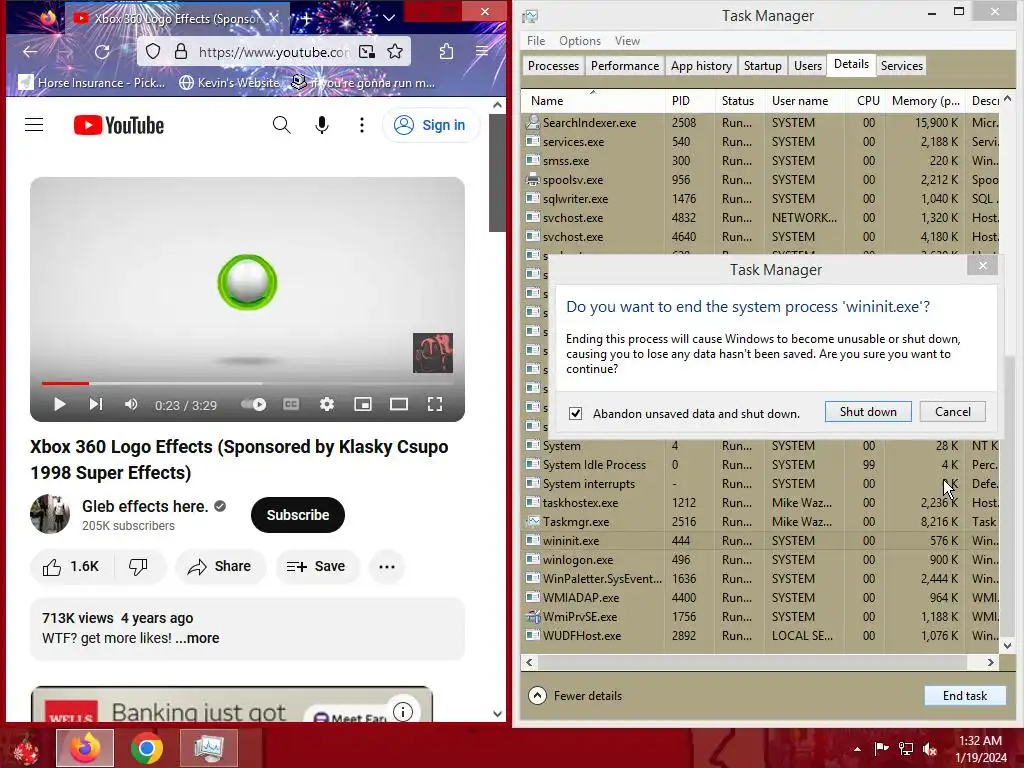Viewport: 1024px width, 768px height.
Task: Open Firefox tracking protection shield icon
Action: click(x=153, y=52)
